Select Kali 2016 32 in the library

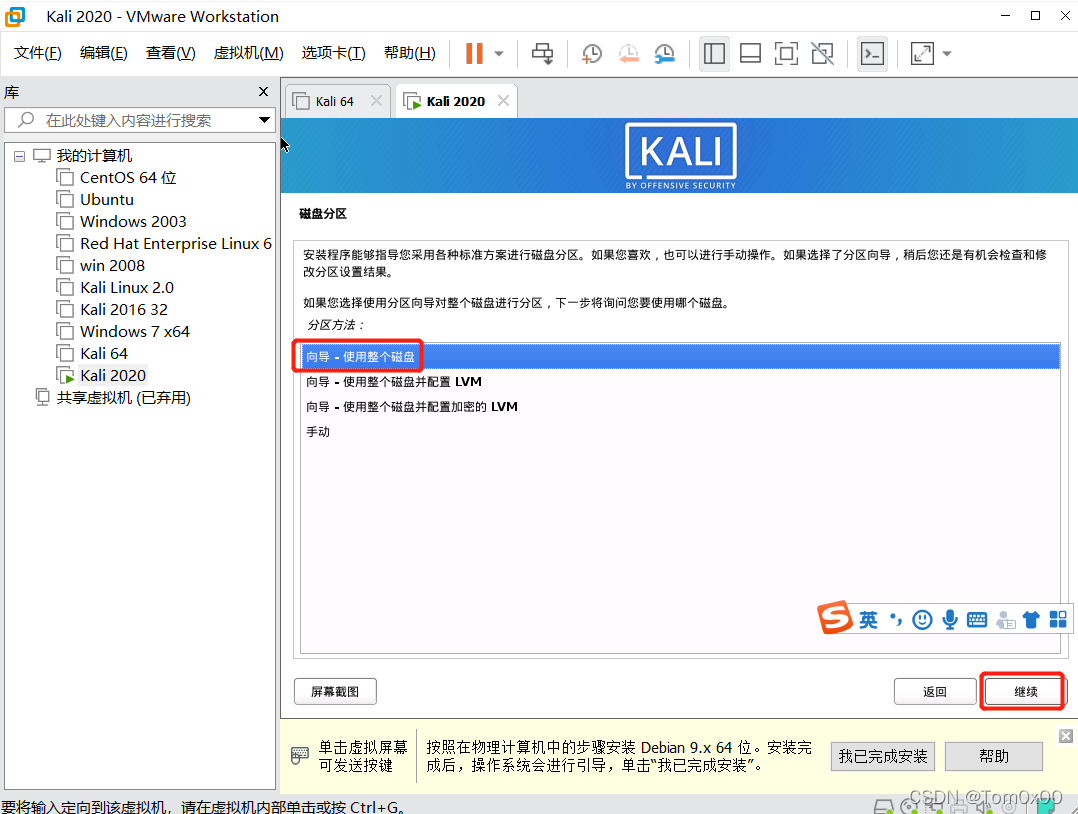point(124,310)
